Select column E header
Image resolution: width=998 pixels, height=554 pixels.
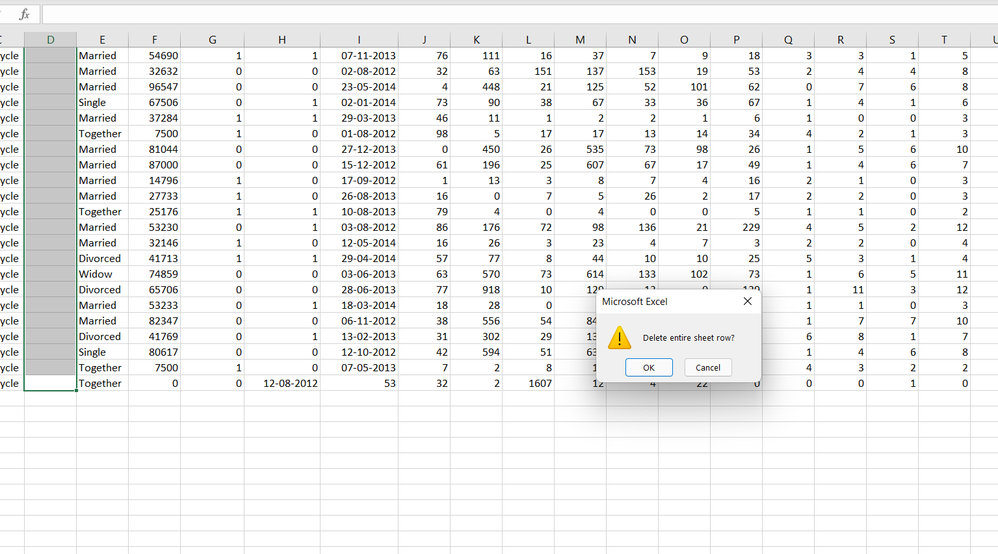(102, 39)
